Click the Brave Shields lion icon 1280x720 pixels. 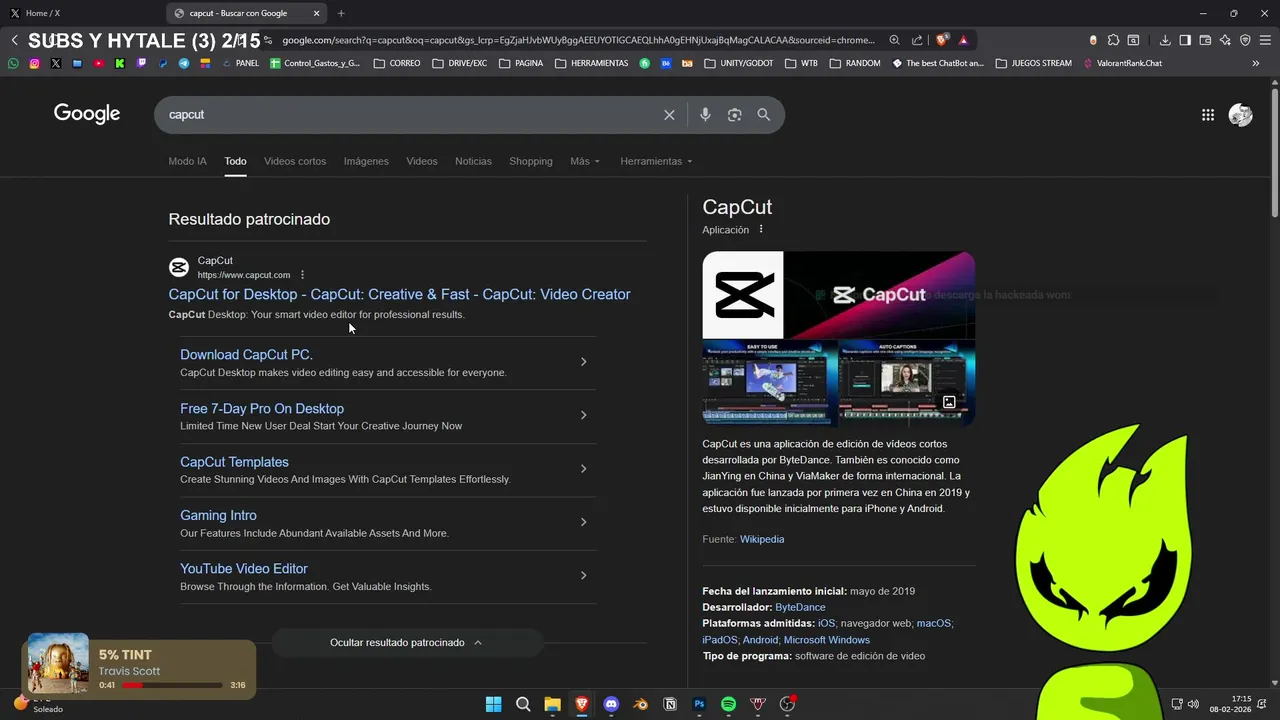coord(942,40)
